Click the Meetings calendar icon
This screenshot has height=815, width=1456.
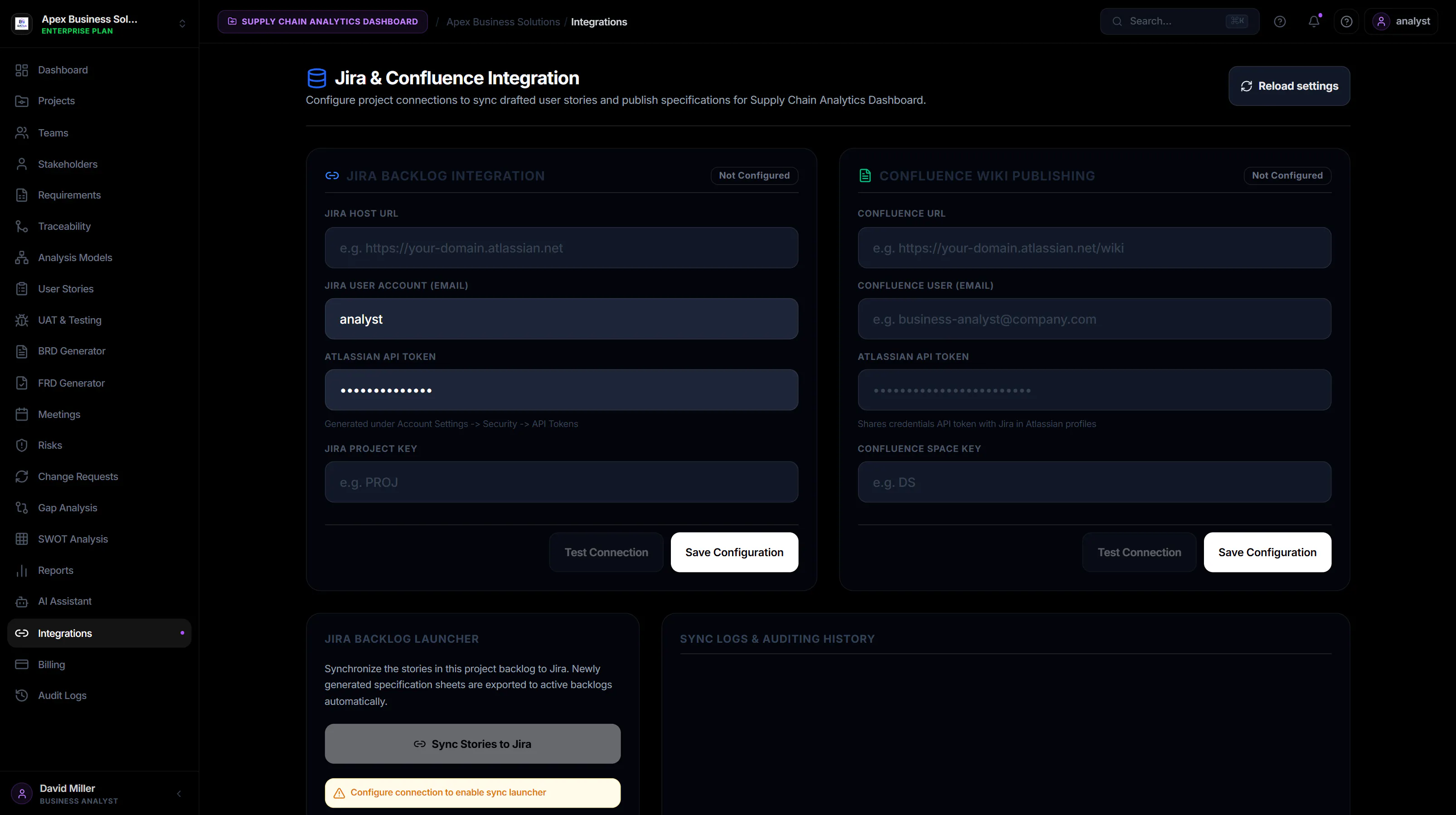[x=21, y=414]
